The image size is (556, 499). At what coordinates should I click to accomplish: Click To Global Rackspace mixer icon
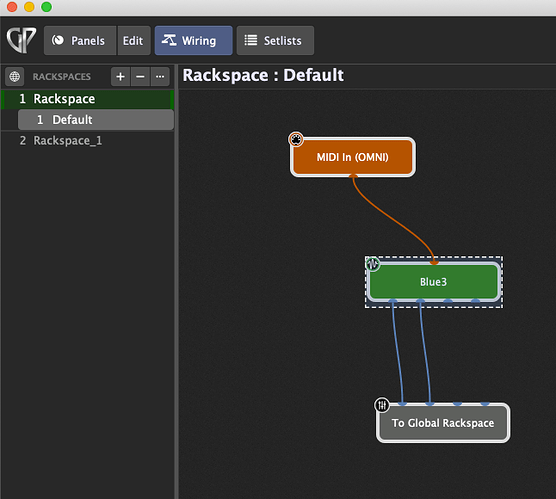[382, 405]
